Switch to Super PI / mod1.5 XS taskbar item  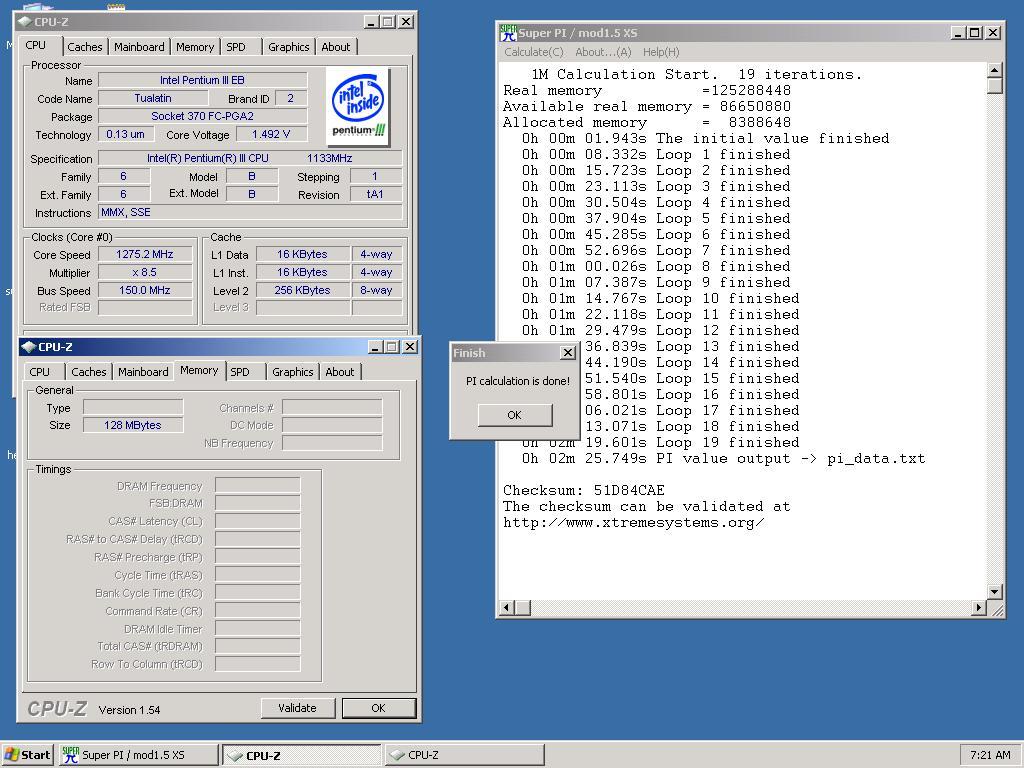(138, 755)
